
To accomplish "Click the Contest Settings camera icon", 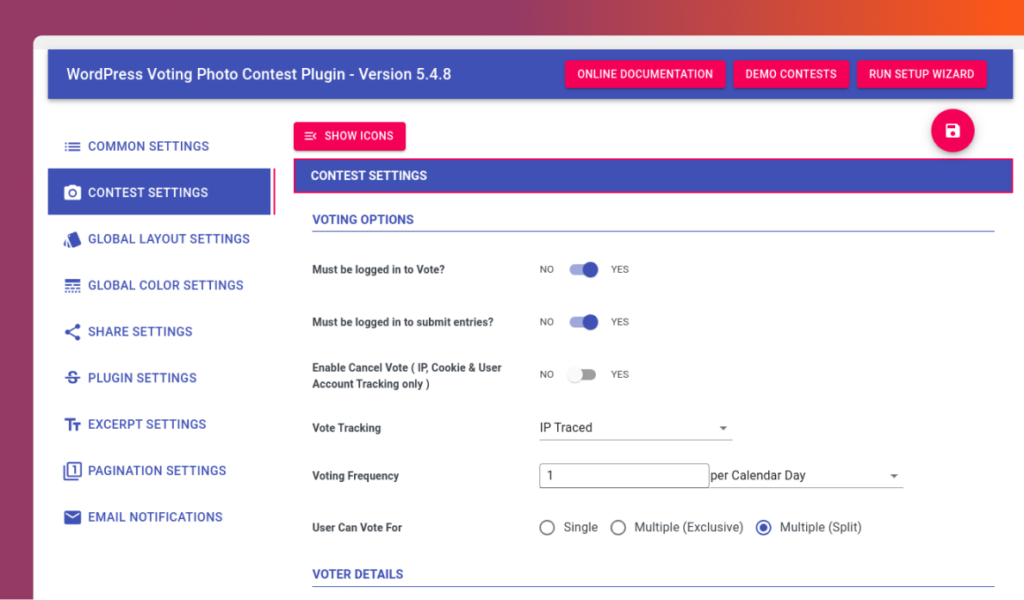I will pos(72,193).
